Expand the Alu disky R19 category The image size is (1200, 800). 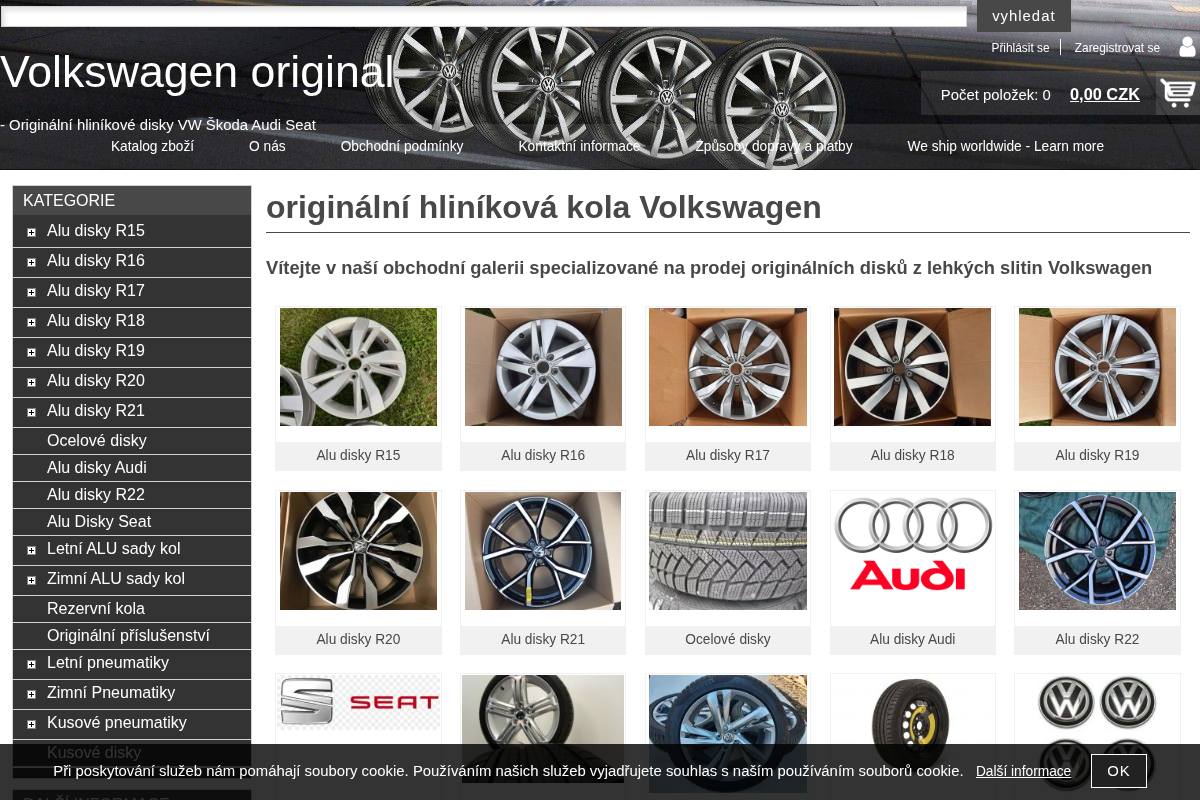tap(32, 352)
